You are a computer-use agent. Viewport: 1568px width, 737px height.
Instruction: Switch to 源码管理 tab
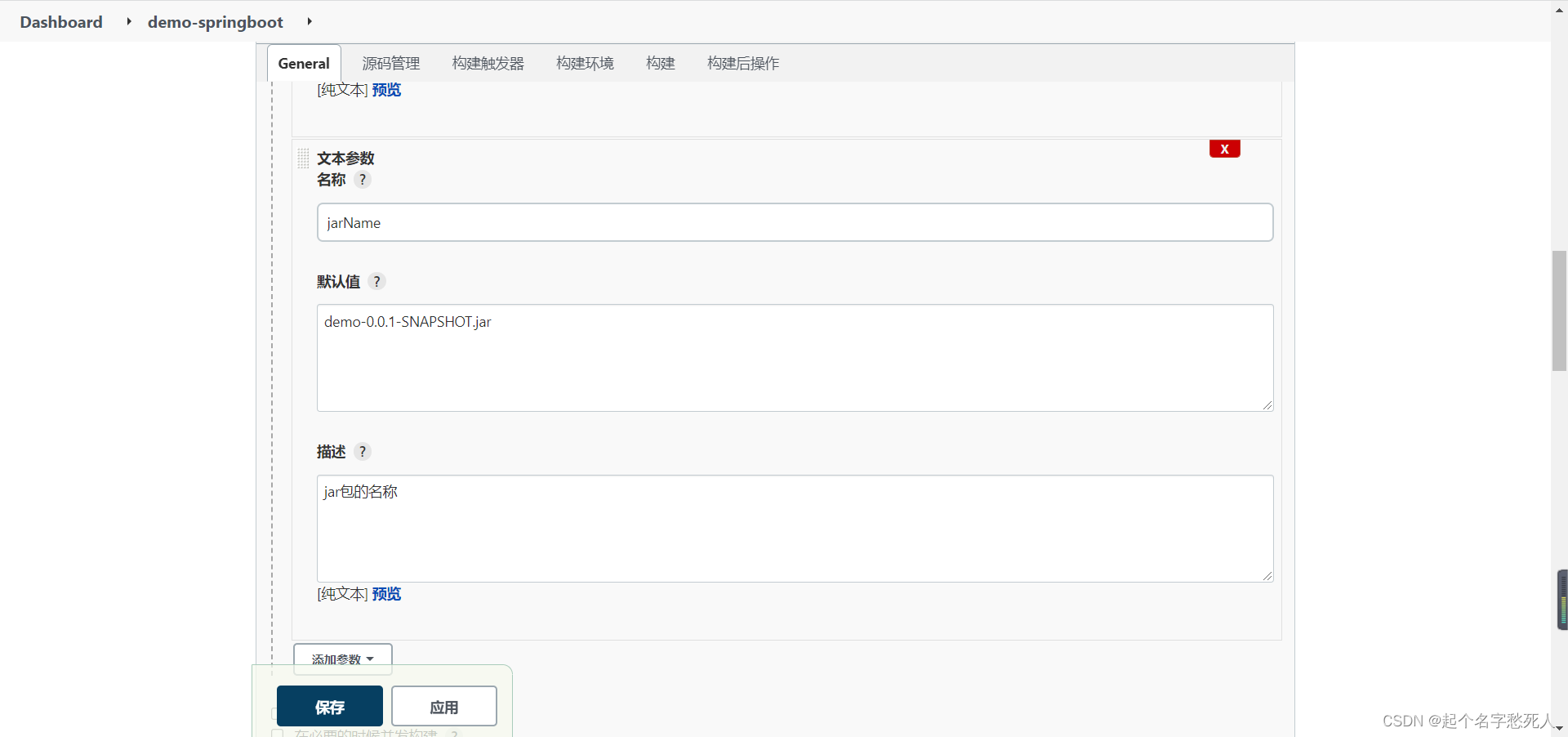pyautogui.click(x=391, y=63)
